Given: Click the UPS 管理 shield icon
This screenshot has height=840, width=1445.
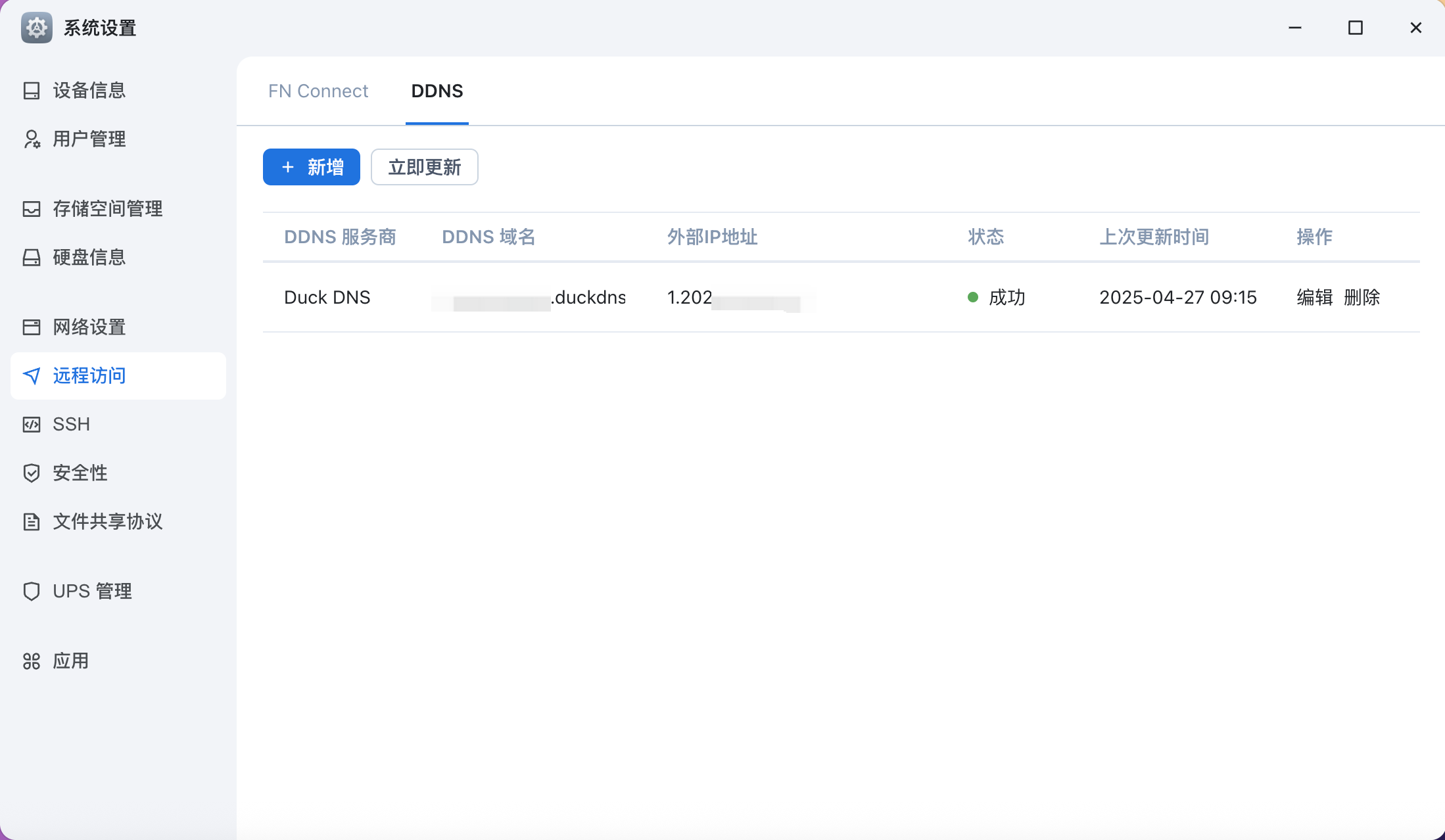Looking at the screenshot, I should coord(32,592).
